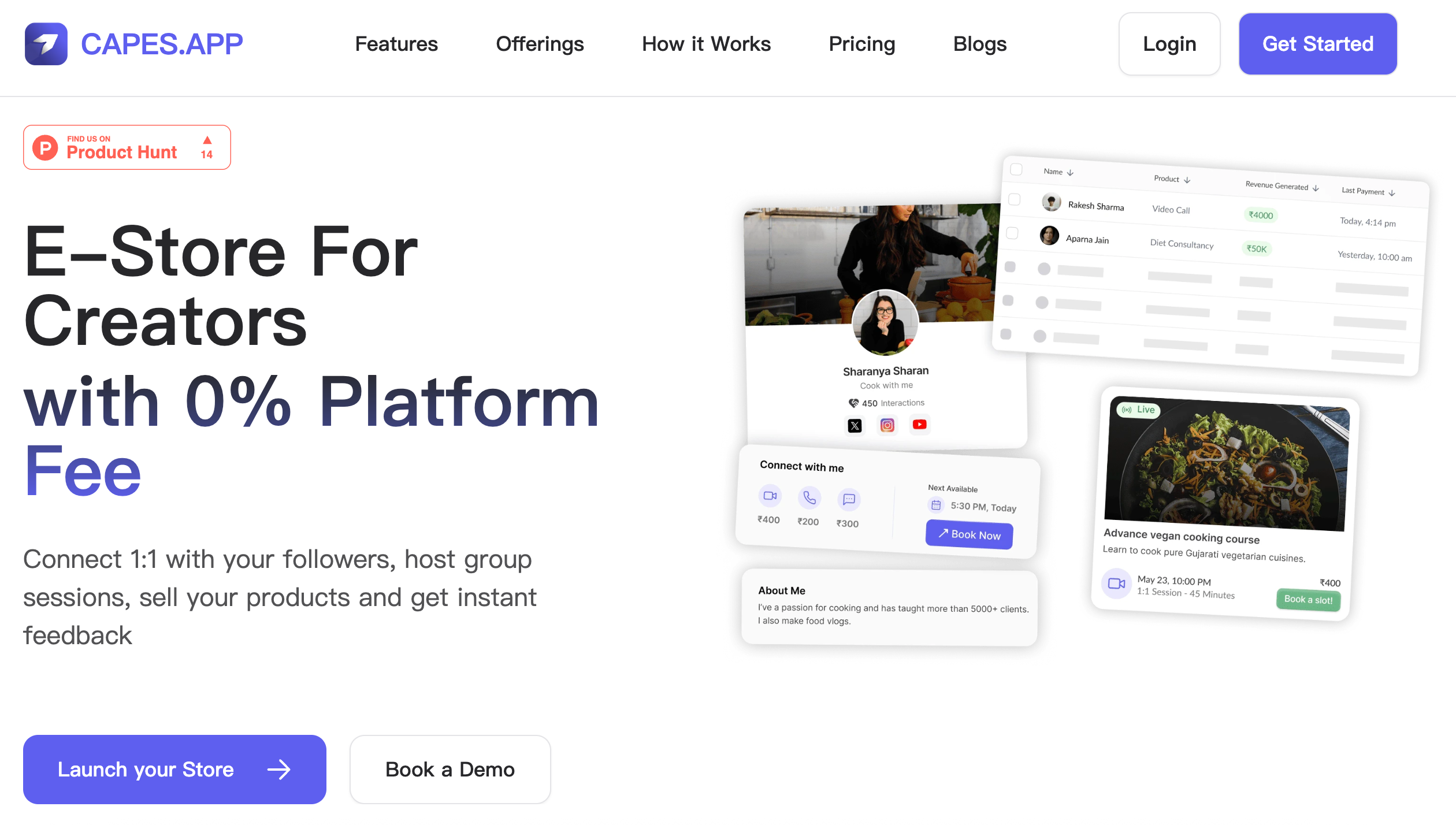1456x825 pixels.
Task: Click the X (Twitter) social icon
Action: coord(855,426)
